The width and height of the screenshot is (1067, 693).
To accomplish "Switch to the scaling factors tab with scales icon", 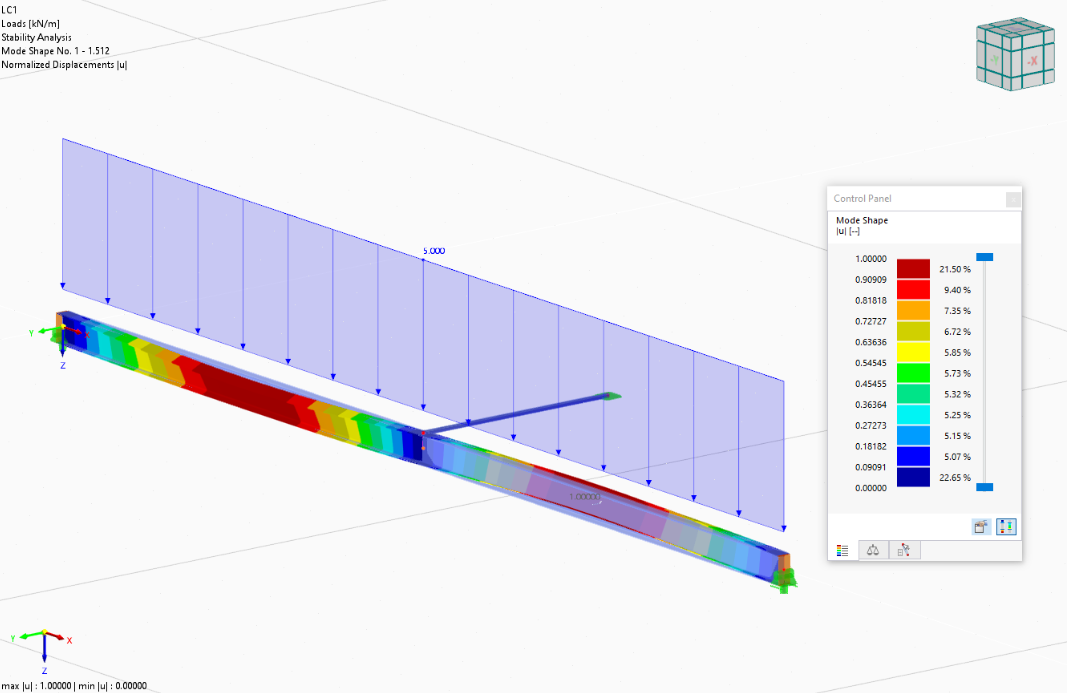I will [x=873, y=550].
